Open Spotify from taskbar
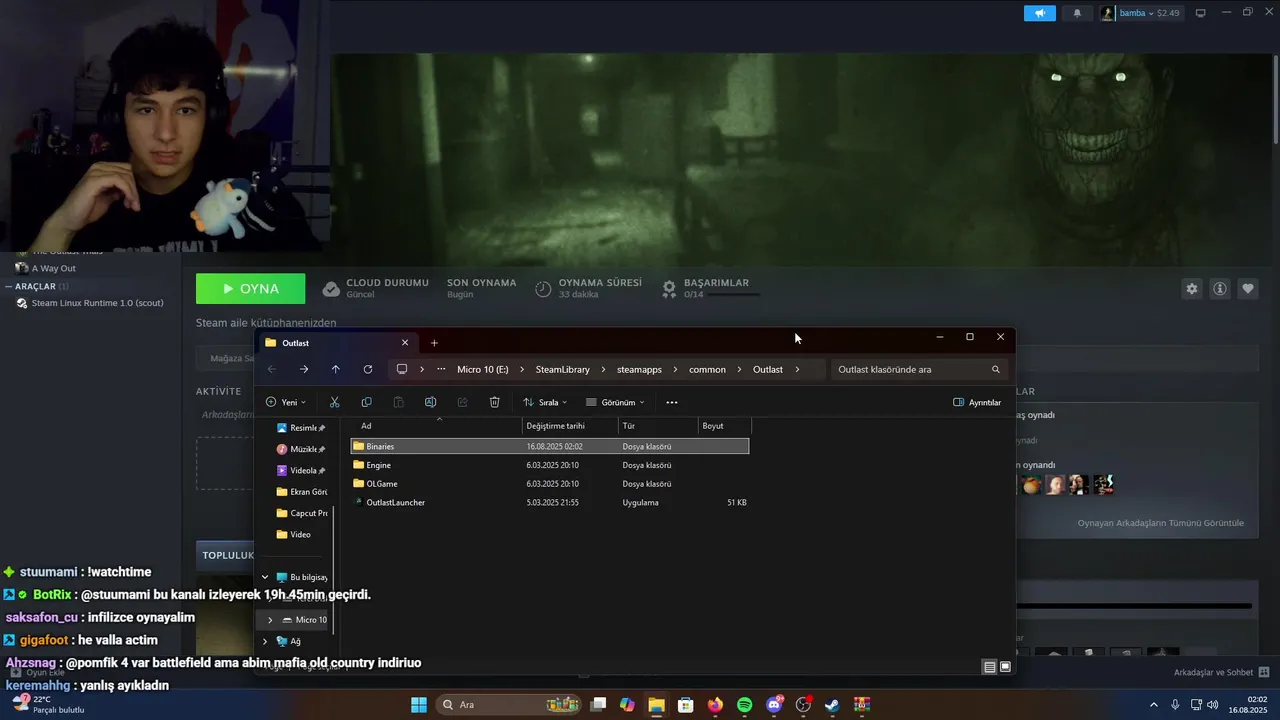The image size is (1280, 720). pyautogui.click(x=744, y=705)
